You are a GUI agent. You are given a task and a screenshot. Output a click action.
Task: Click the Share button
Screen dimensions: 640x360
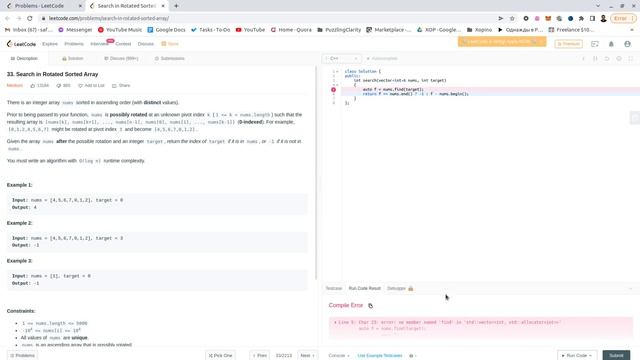(121, 85)
